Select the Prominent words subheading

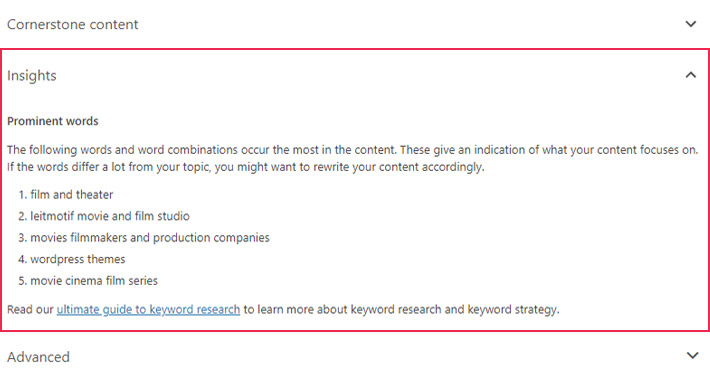tap(53, 121)
